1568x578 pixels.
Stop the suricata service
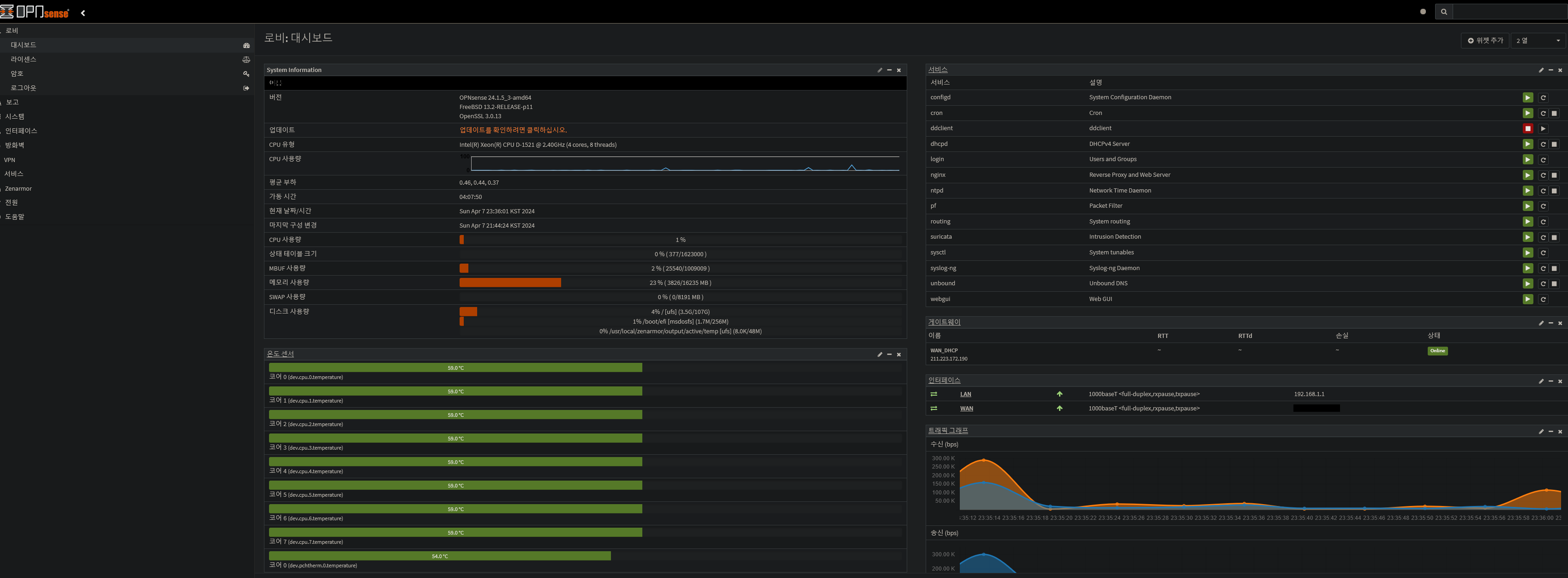pyautogui.click(x=1554, y=237)
